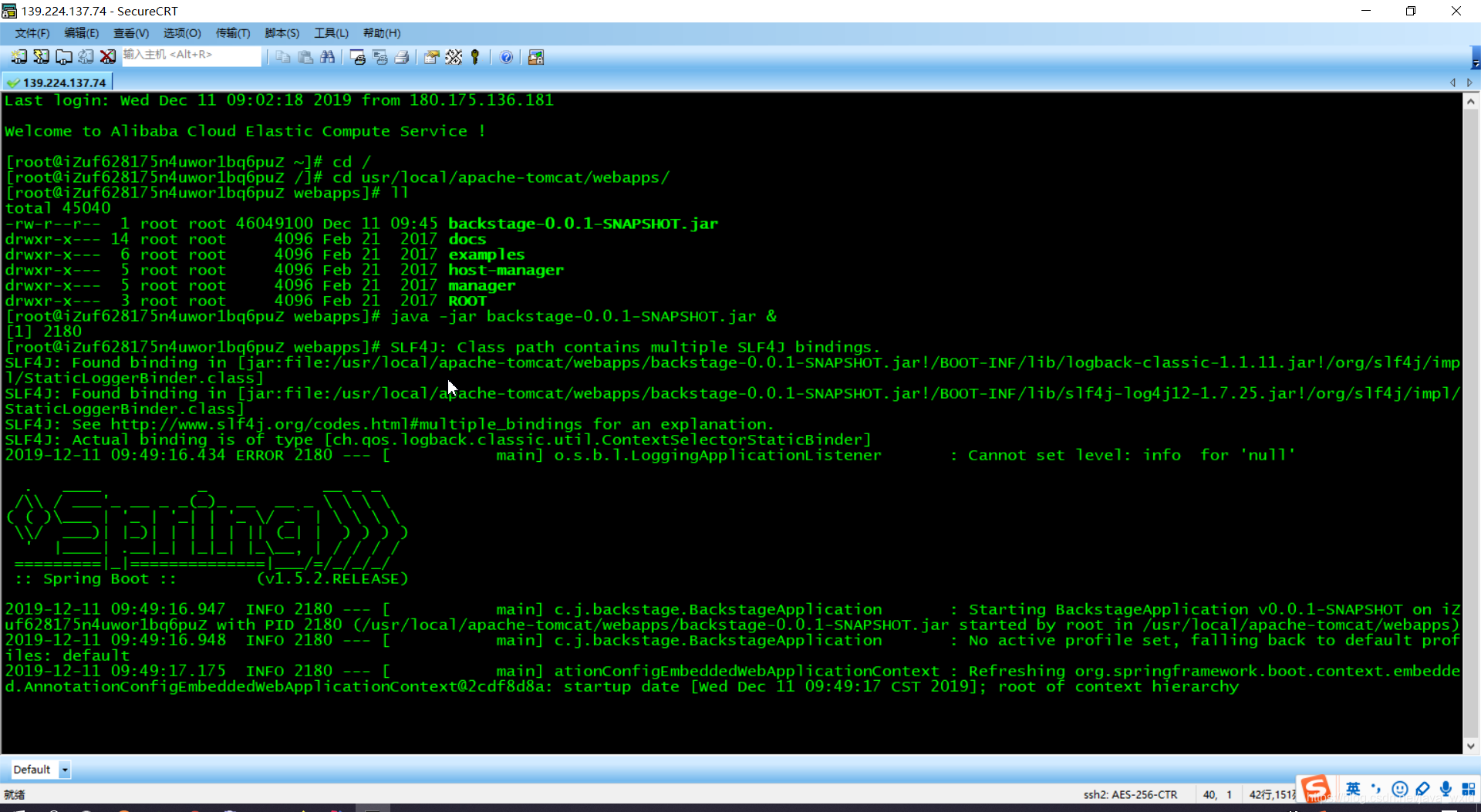Viewport: 1481px width, 812px height.
Task: Click the tab scroll right arrow
Action: point(1469,83)
